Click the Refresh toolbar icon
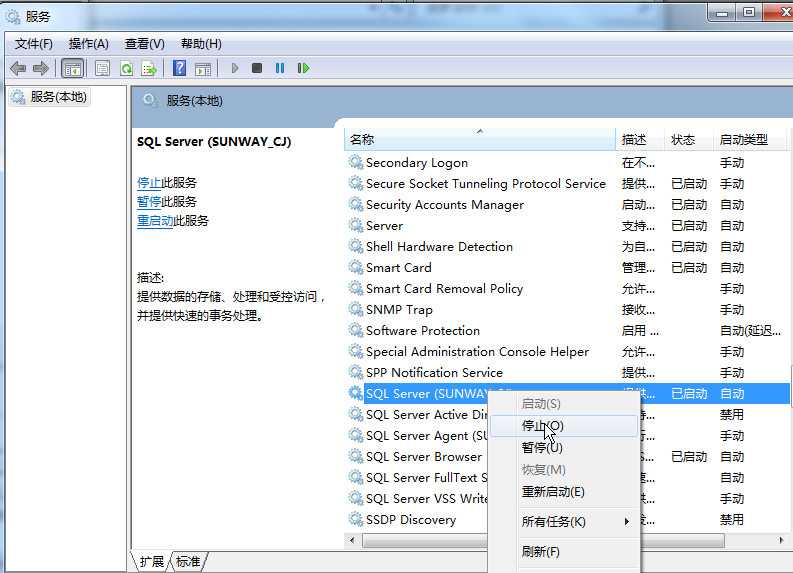The height and width of the screenshot is (573, 793). point(126,68)
